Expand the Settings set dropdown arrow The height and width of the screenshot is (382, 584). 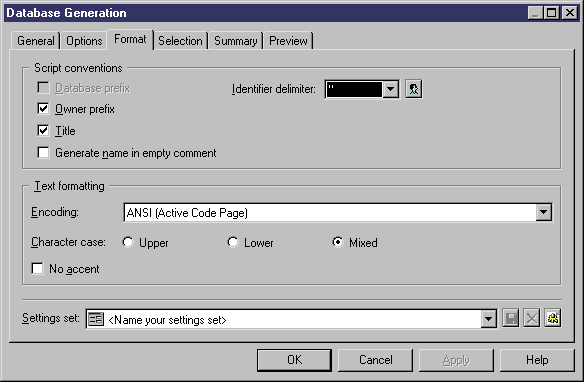(488, 319)
